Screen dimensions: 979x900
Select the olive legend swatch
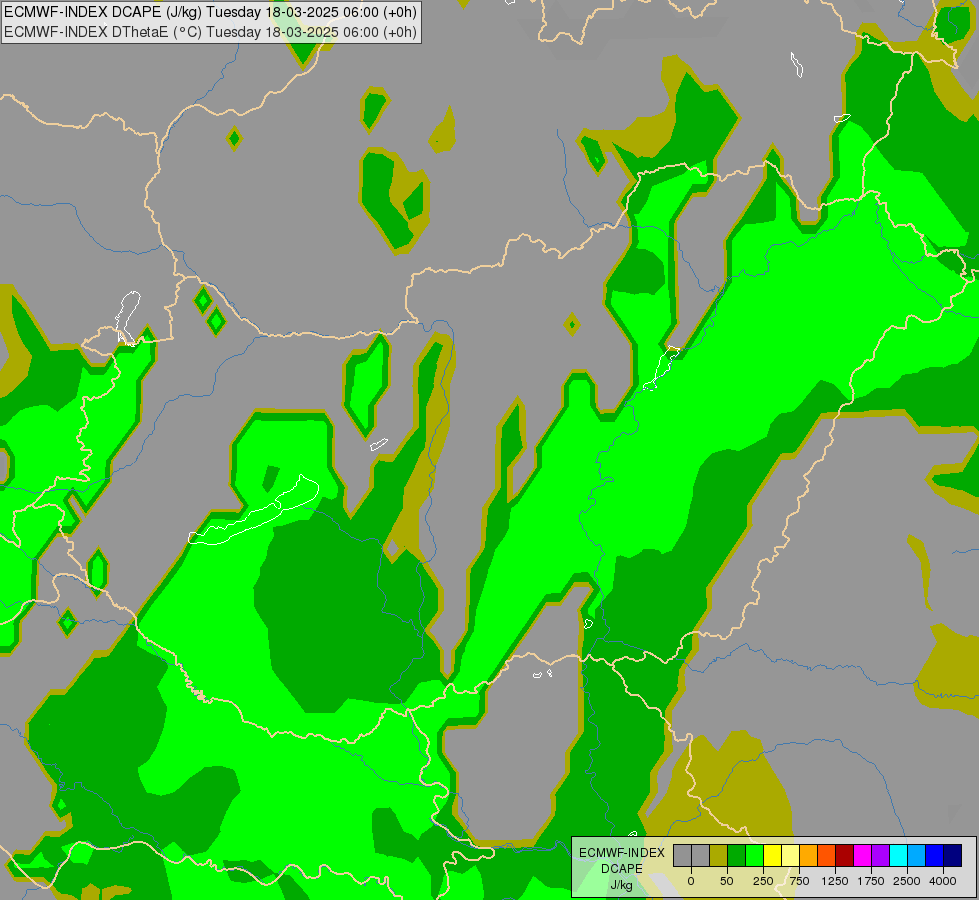719,856
